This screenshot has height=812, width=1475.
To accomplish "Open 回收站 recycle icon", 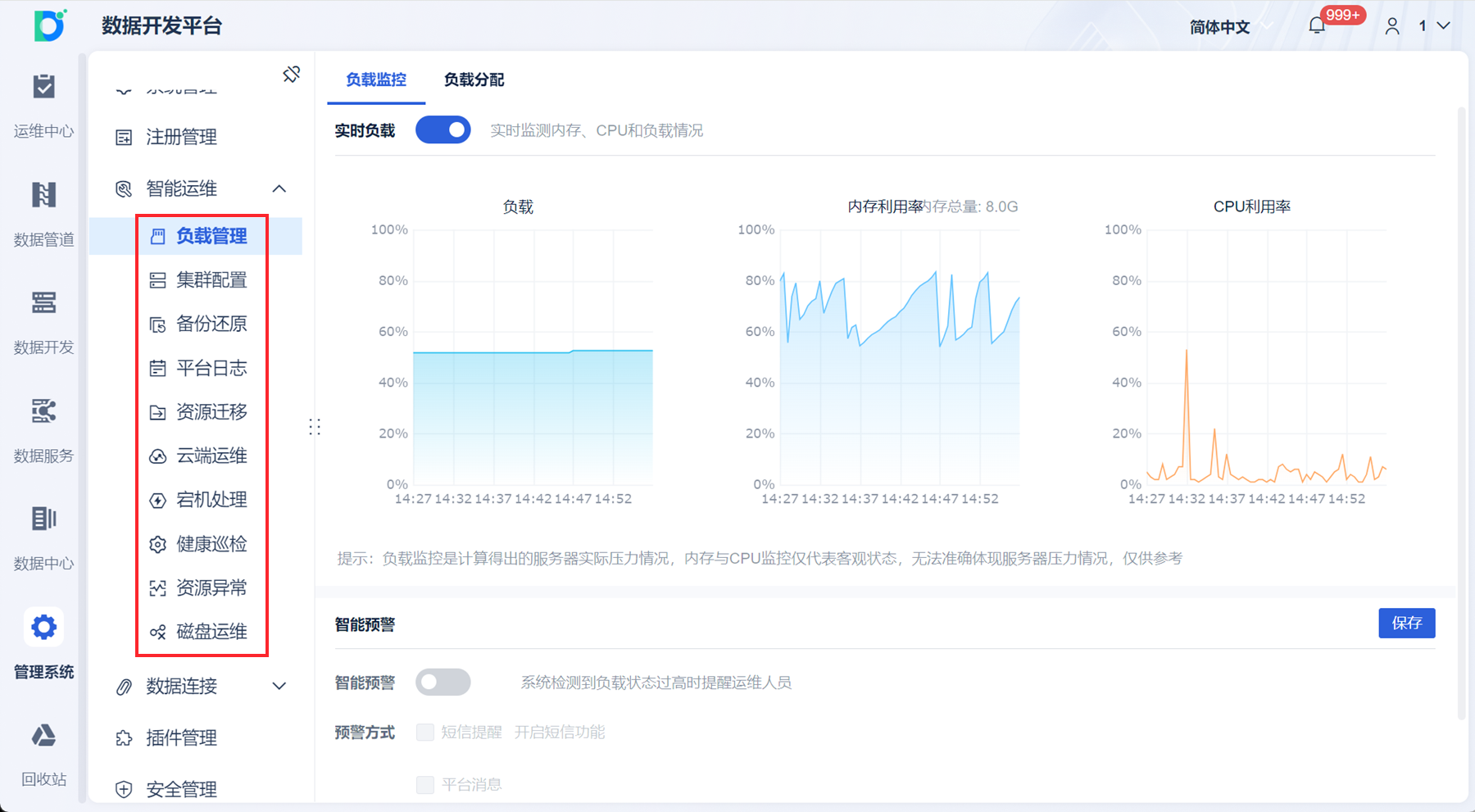I will (43, 735).
